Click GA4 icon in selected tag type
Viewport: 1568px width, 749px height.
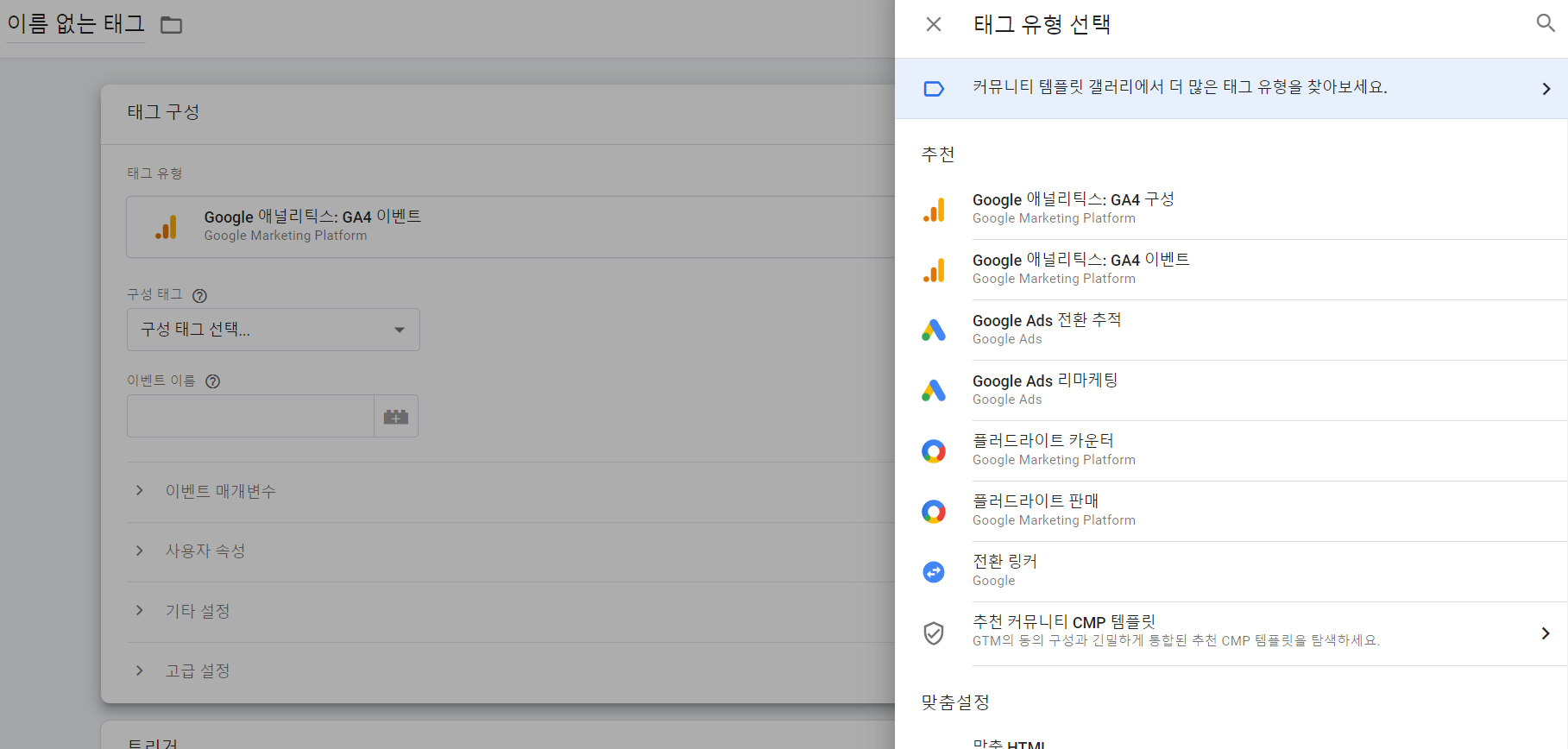tap(167, 227)
